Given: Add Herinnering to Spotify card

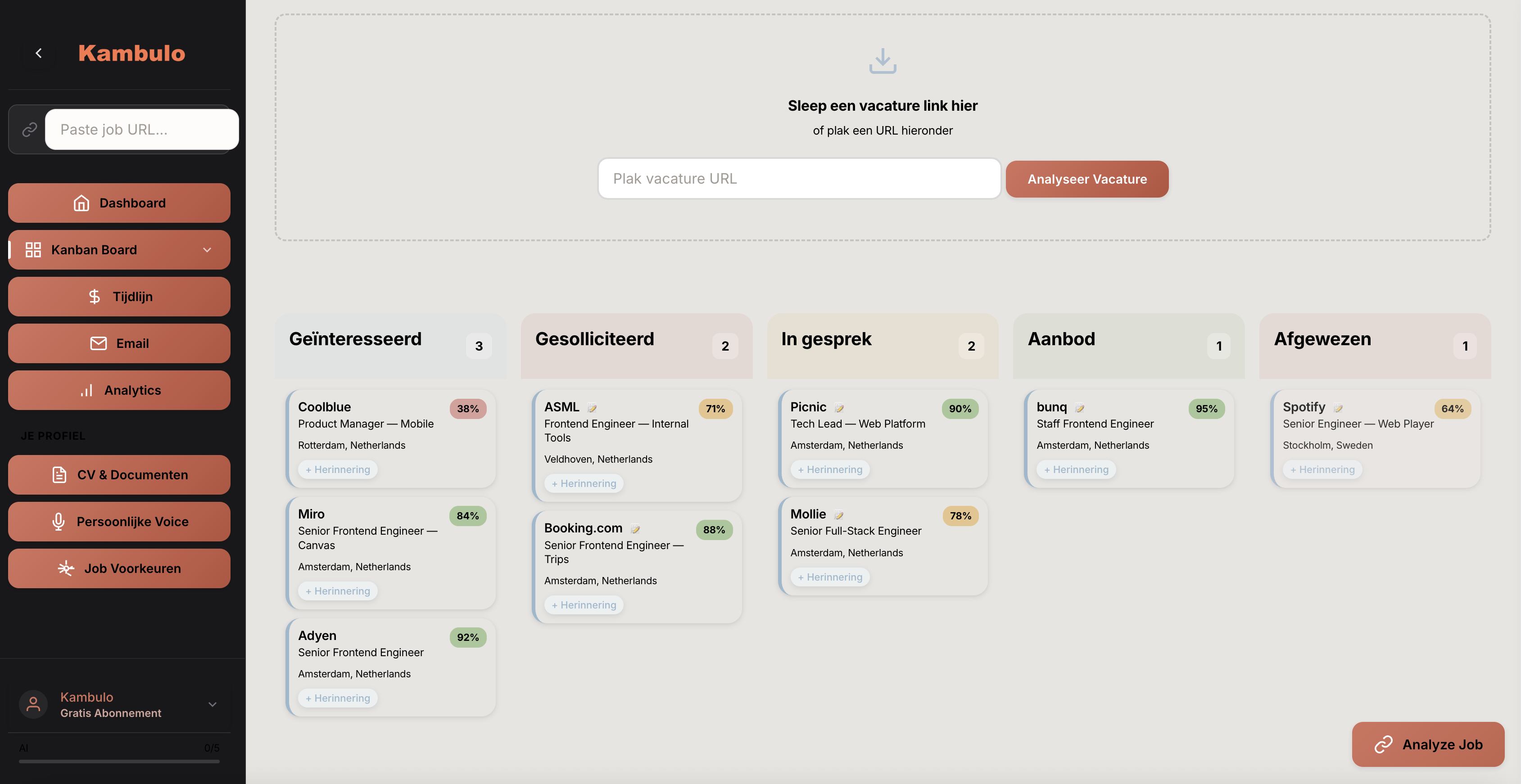Looking at the screenshot, I should [x=1322, y=469].
